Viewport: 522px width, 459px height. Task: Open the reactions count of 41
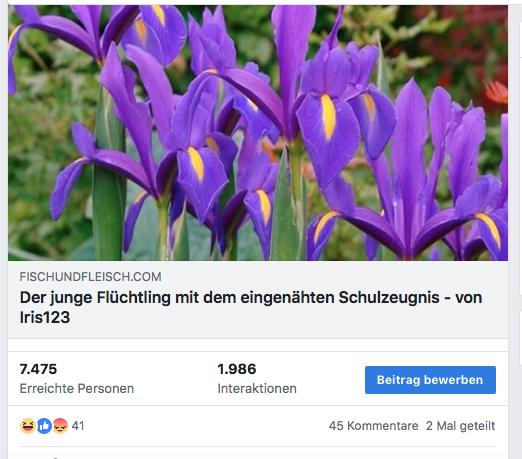(x=78, y=426)
